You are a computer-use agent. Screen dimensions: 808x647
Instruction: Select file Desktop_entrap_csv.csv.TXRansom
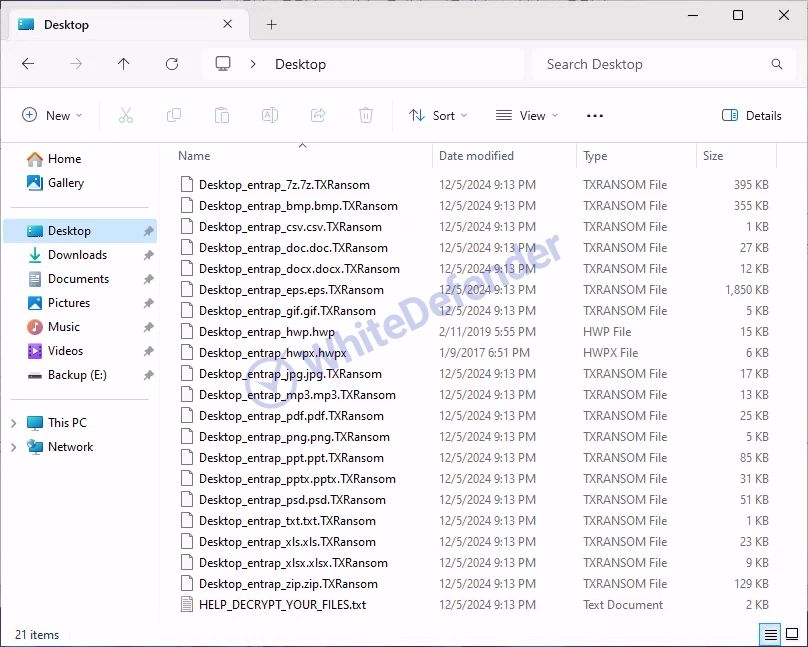tap(290, 227)
